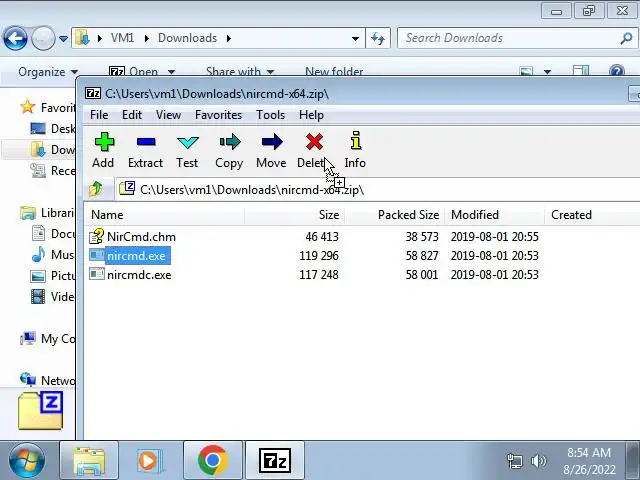The width and height of the screenshot is (640, 480).
Task: Click modified date 2019-08-01 20:55
Action: pyautogui.click(x=495, y=237)
